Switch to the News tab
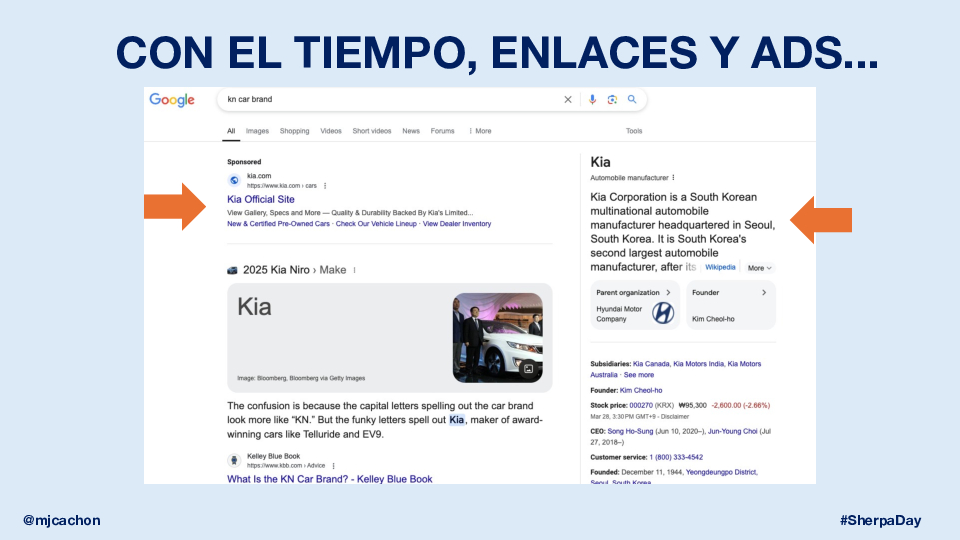The height and width of the screenshot is (540, 960). click(411, 131)
